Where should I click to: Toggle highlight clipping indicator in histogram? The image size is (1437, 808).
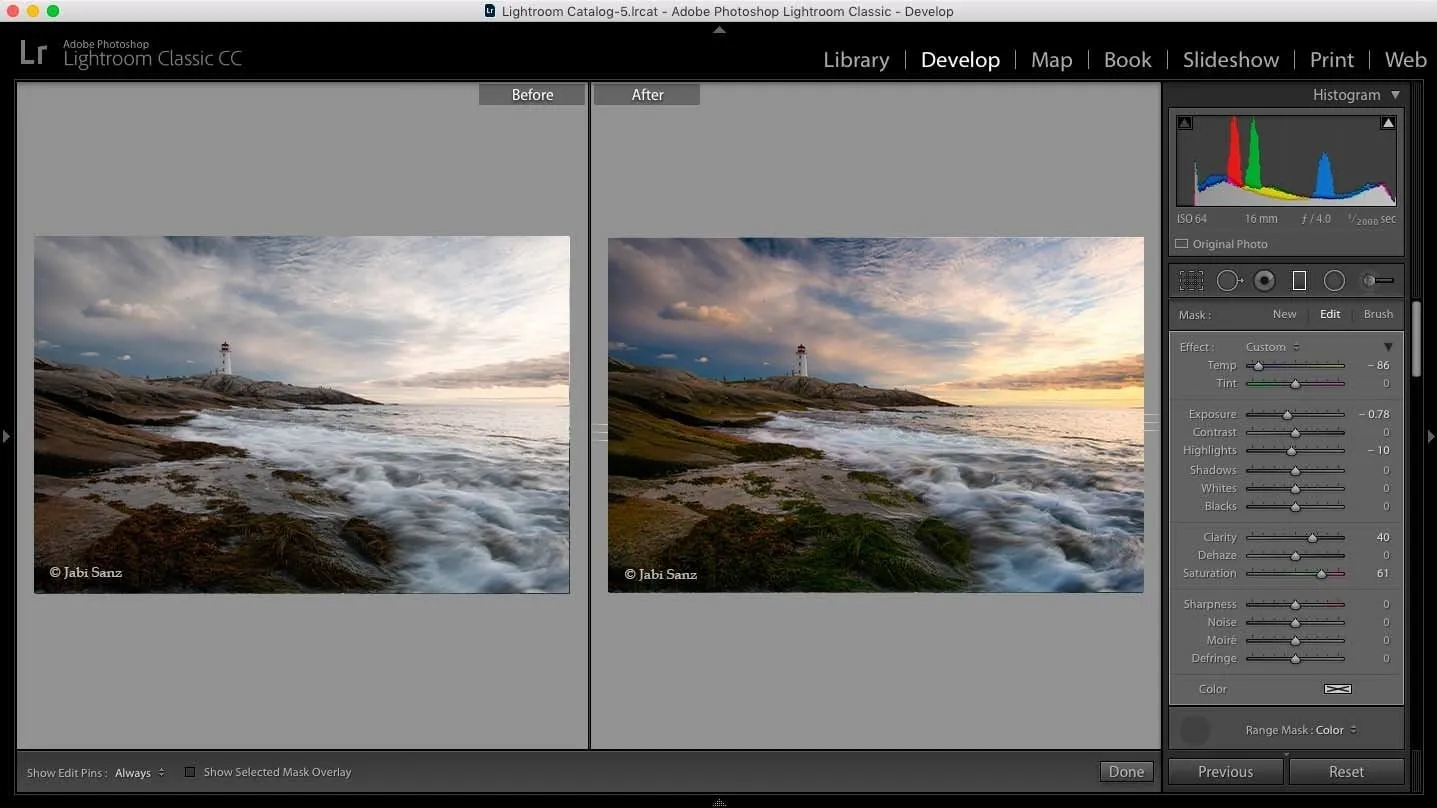(1387, 123)
